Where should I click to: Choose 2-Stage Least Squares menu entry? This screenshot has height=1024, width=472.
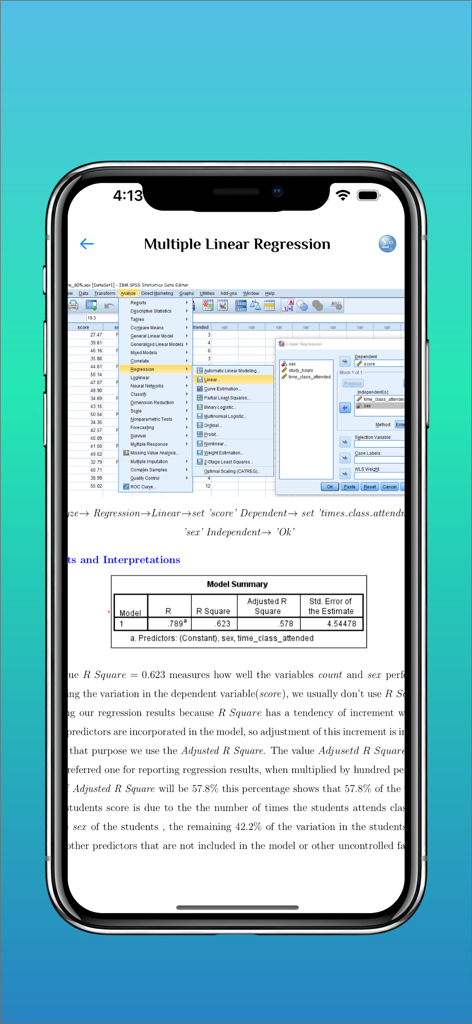click(x=232, y=462)
